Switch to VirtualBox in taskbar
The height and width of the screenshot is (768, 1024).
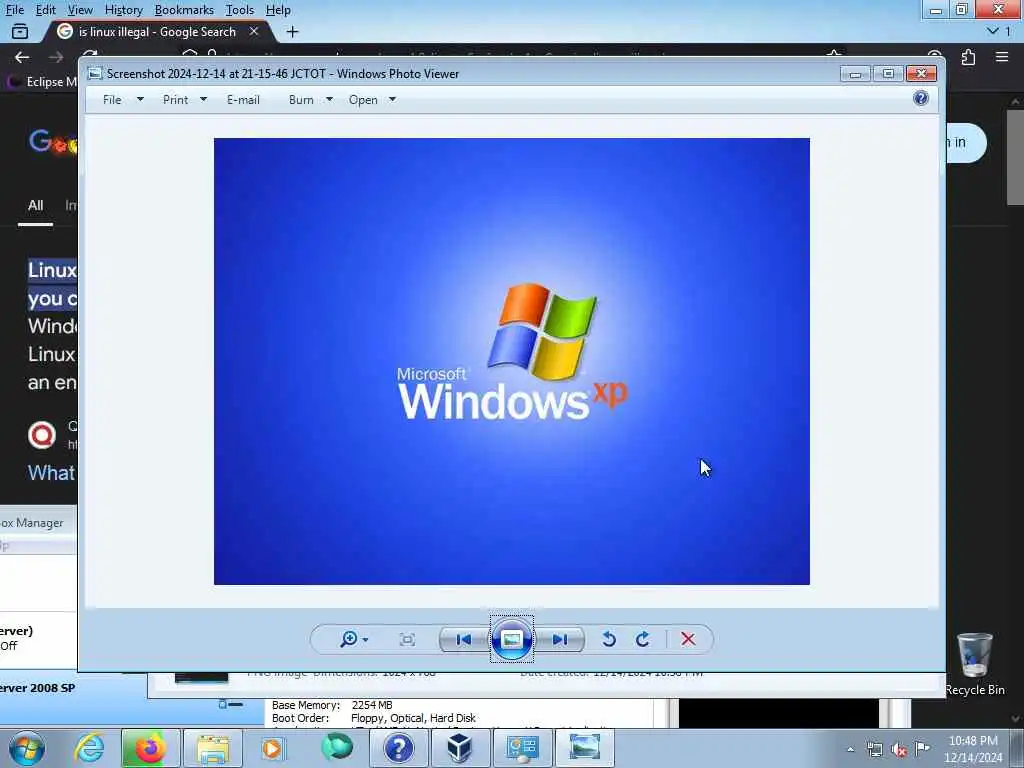click(460, 748)
